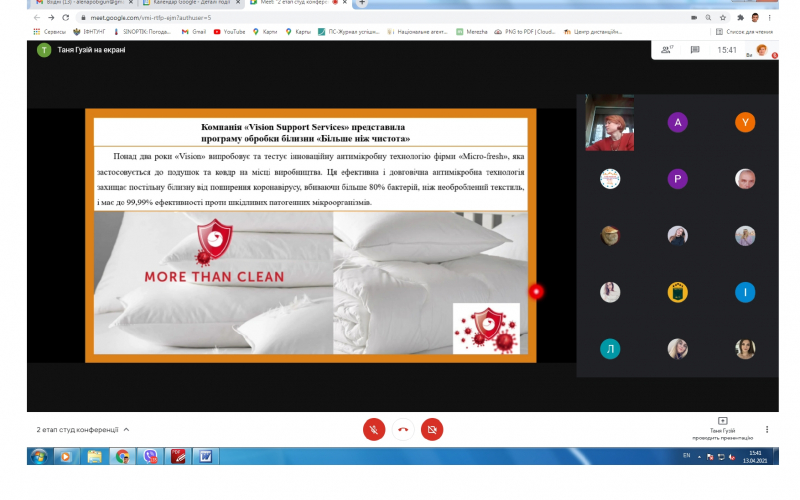Open the Chrome three-dots menu
The width and height of the screenshot is (800, 500).
coord(769,17)
